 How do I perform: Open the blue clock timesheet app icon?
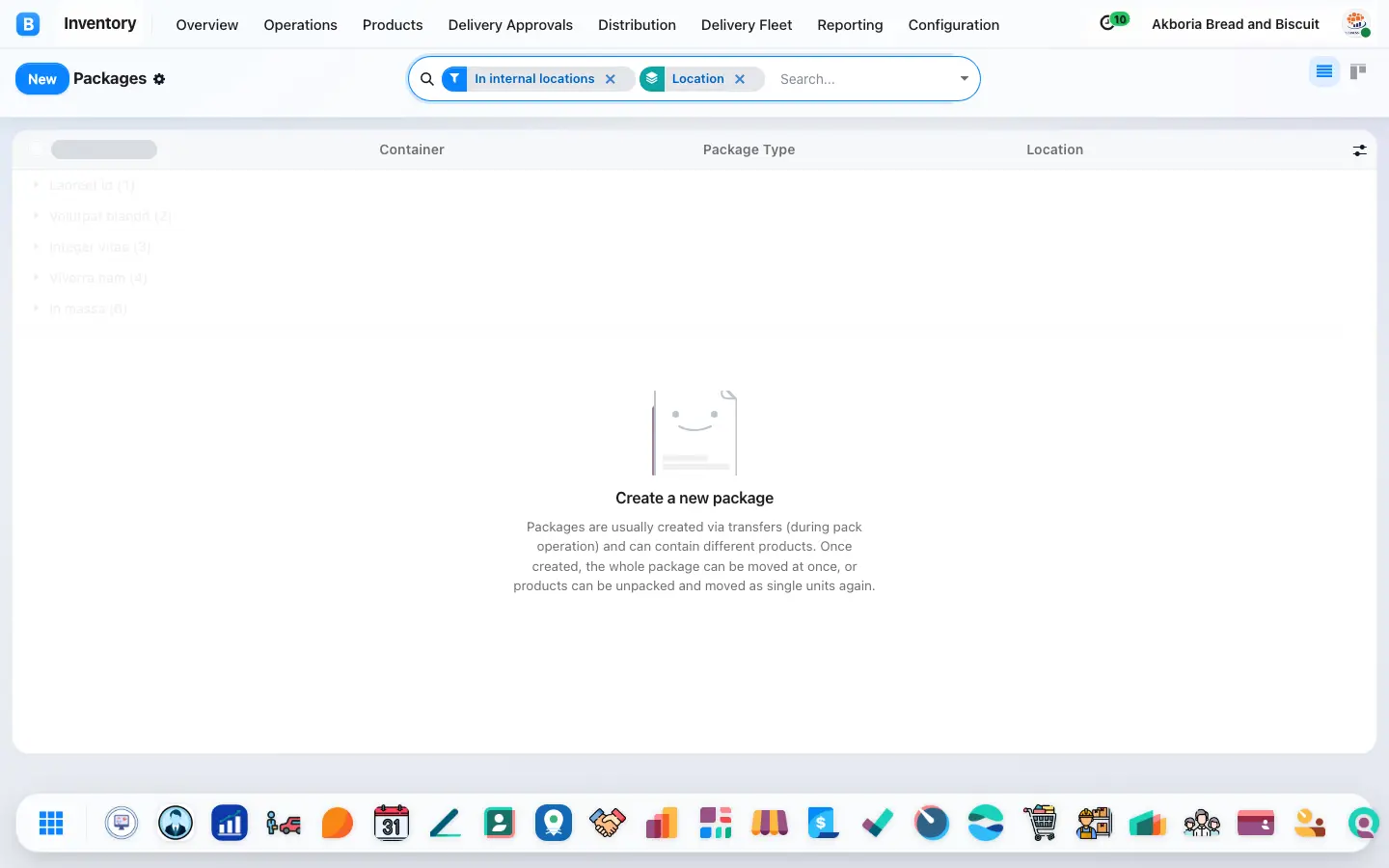[932, 823]
